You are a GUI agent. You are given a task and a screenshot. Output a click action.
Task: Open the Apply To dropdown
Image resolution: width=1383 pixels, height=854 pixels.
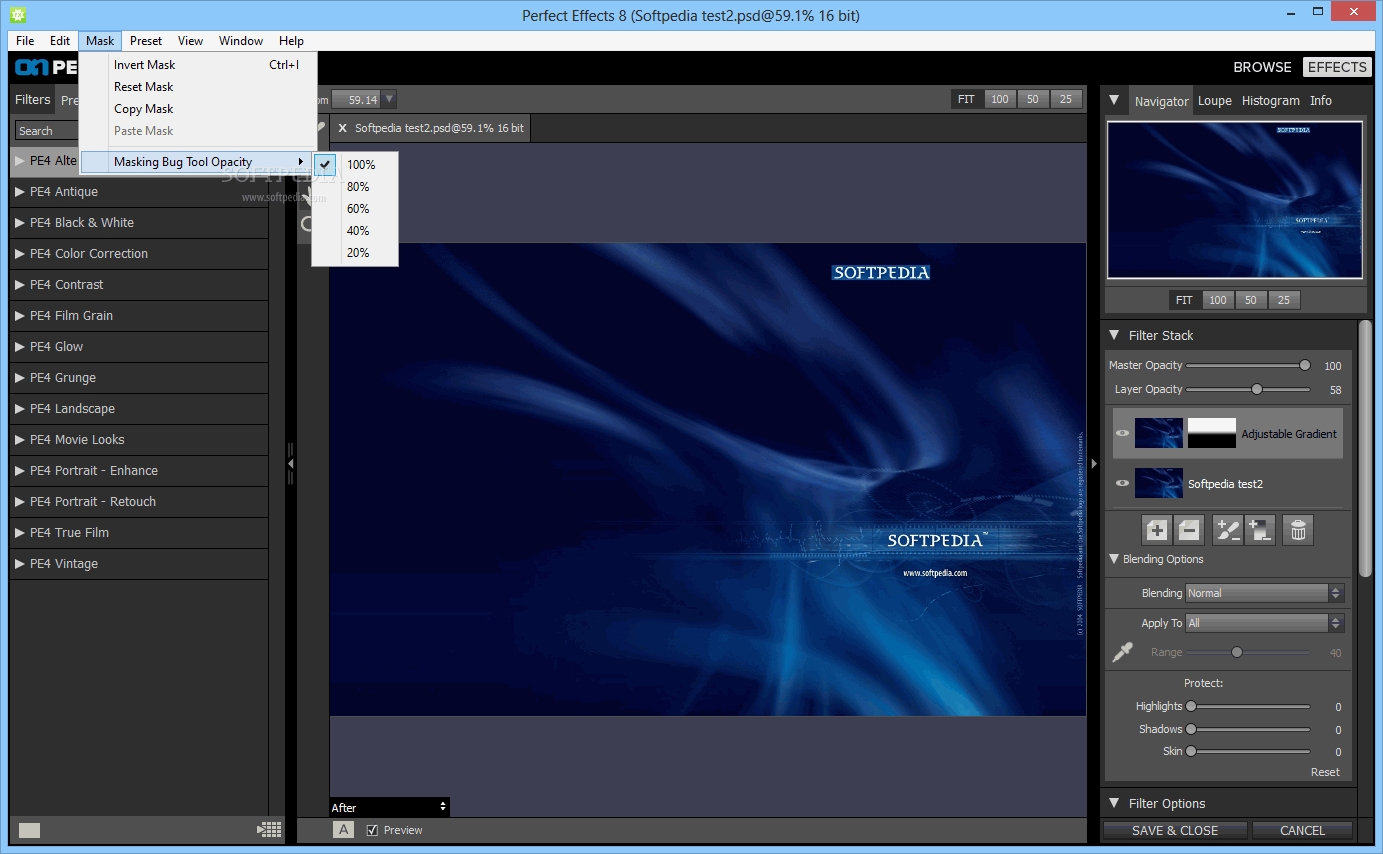pos(1264,623)
